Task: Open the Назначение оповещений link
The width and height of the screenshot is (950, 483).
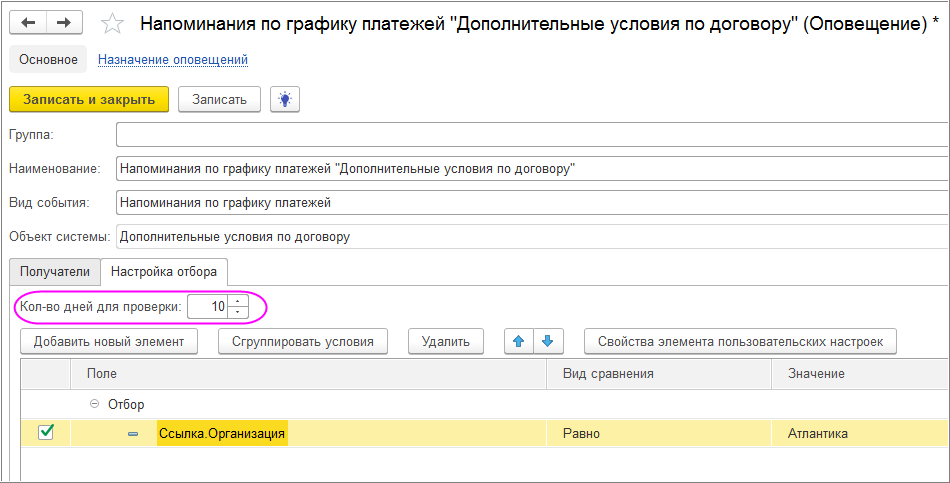Action: click(173, 60)
